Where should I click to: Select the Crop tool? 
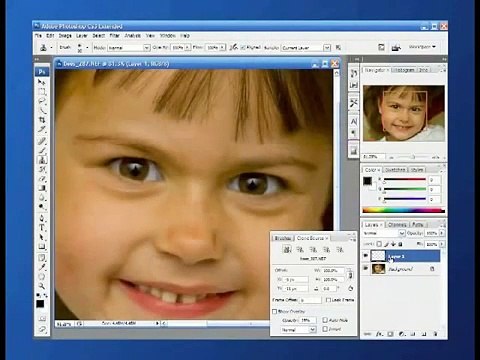click(x=42, y=119)
